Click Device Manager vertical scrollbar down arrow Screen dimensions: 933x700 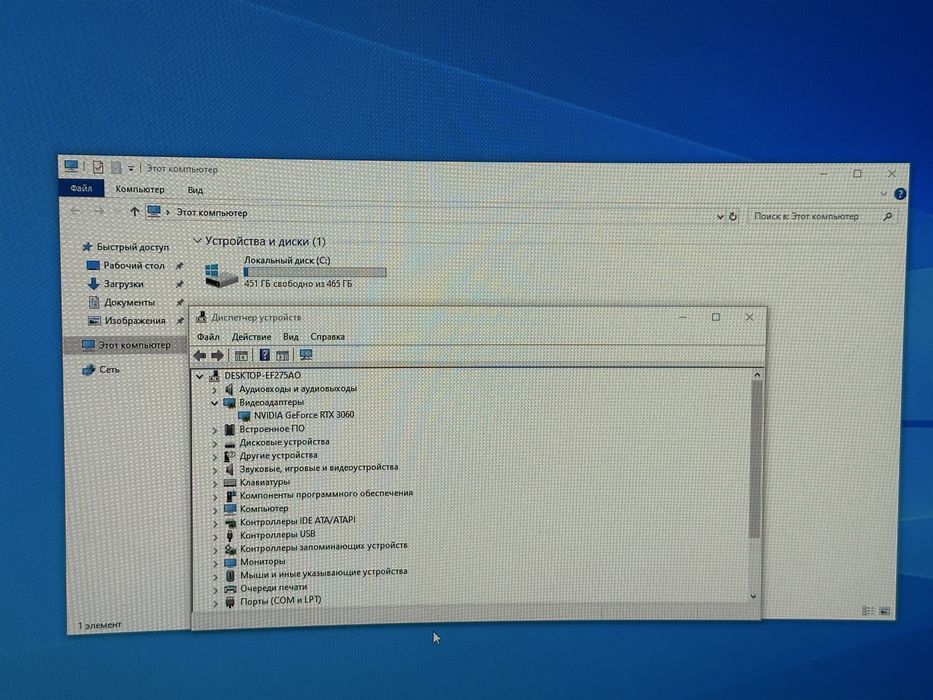753,596
